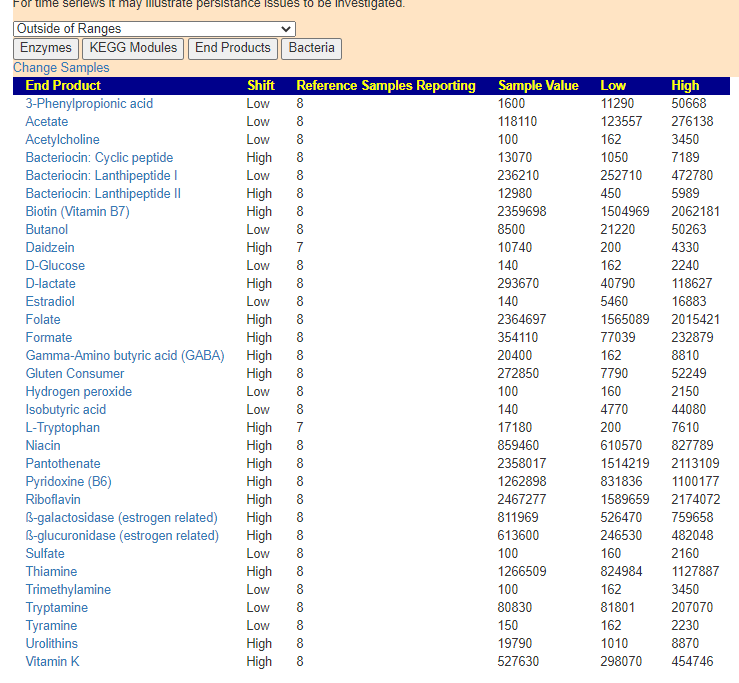739x683 pixels.
Task: Open the Gluten Consumer link
Action: point(75,374)
